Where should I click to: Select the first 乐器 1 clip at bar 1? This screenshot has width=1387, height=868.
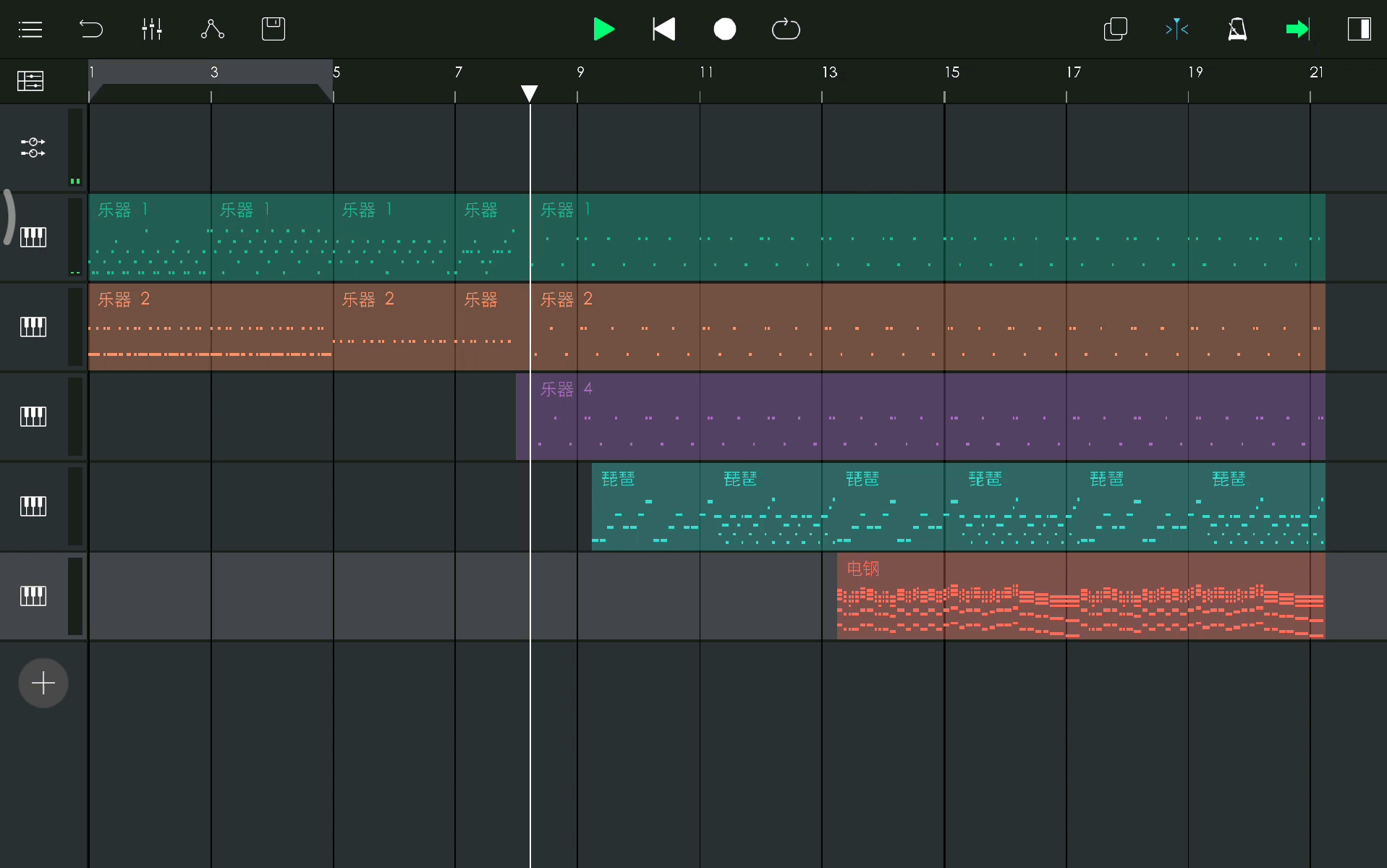point(150,237)
